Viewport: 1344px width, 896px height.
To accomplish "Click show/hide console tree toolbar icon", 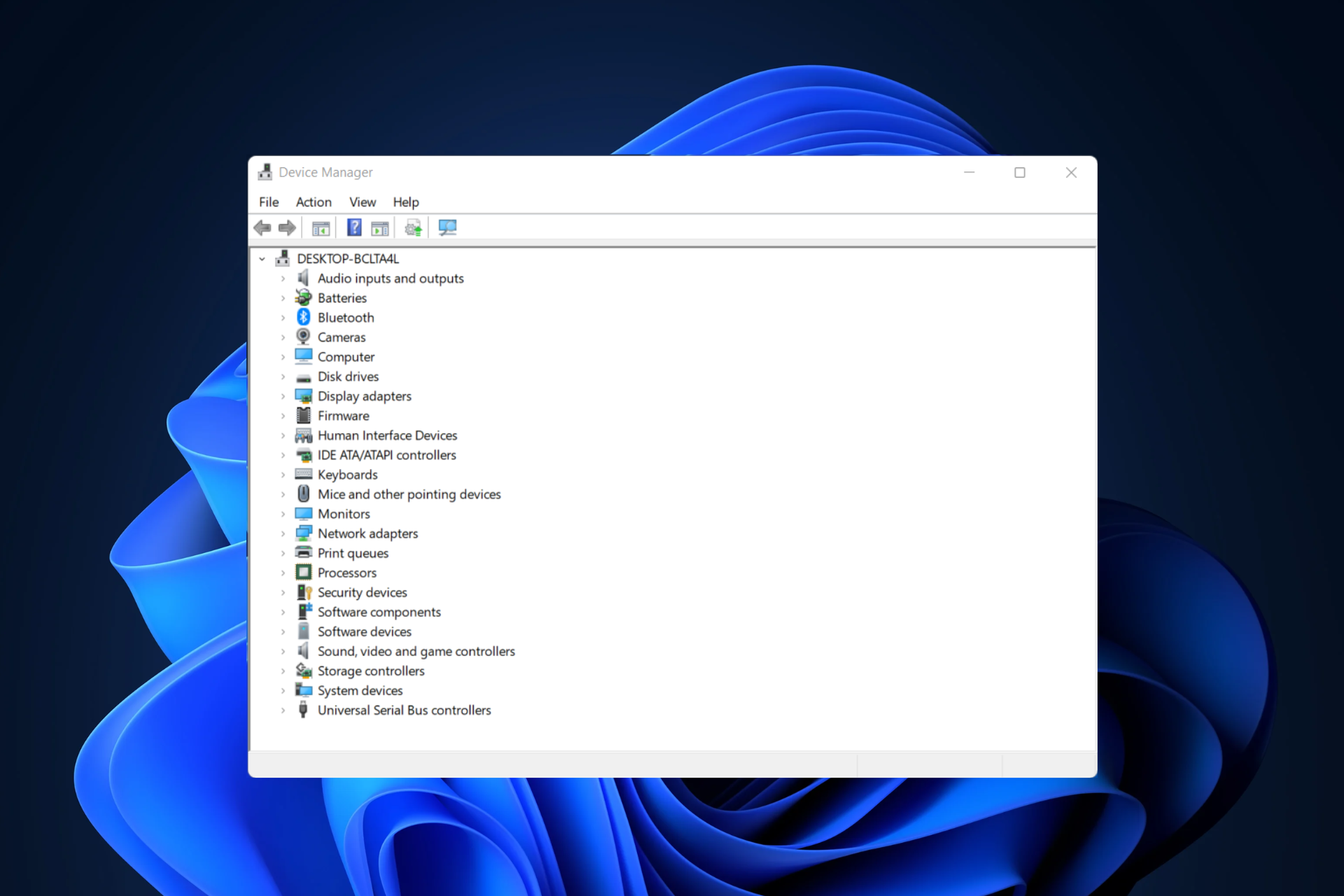I will 321,228.
